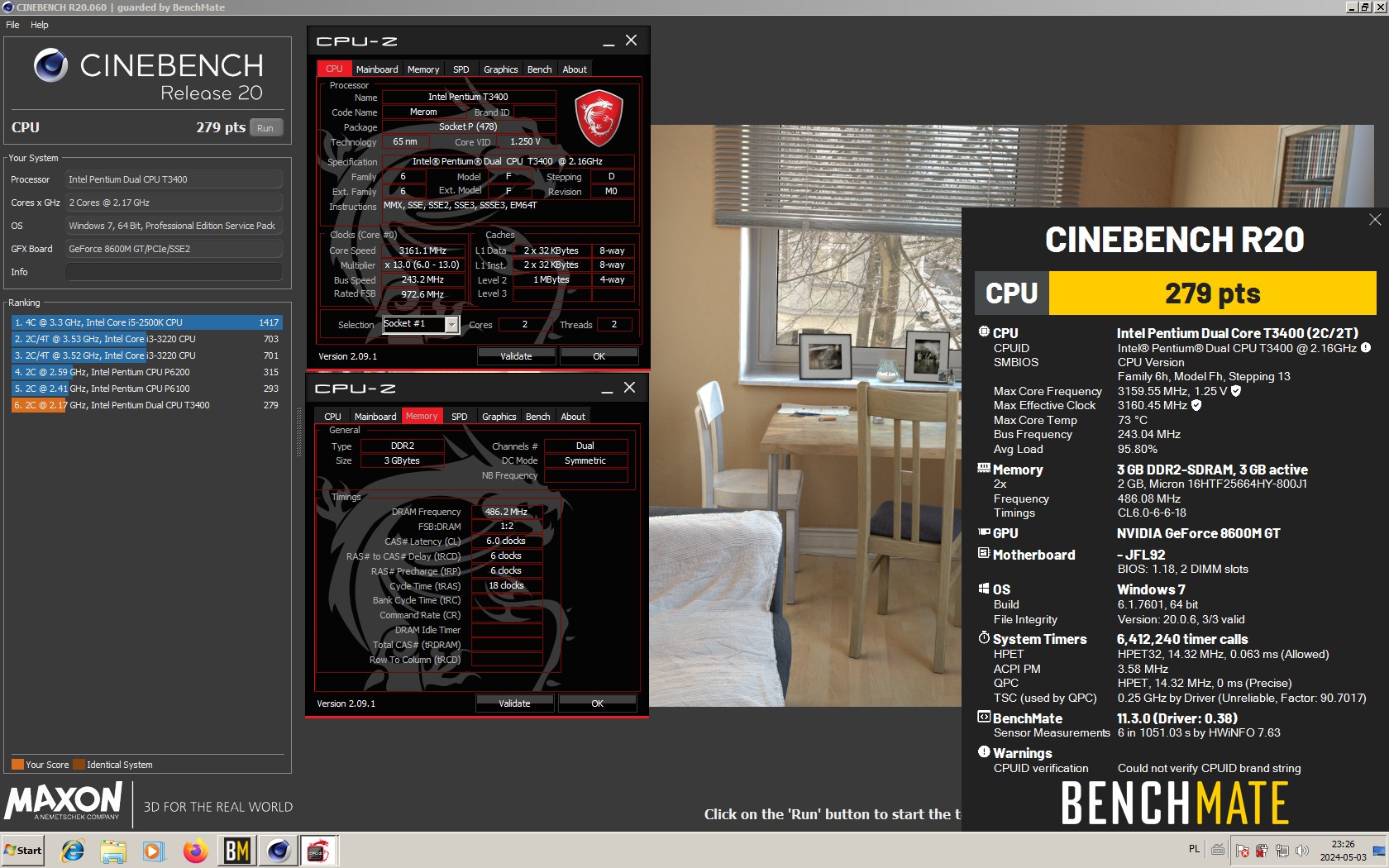Open Action Center flag icon in system tray
This screenshot has width=1389, height=868.
point(1242,851)
